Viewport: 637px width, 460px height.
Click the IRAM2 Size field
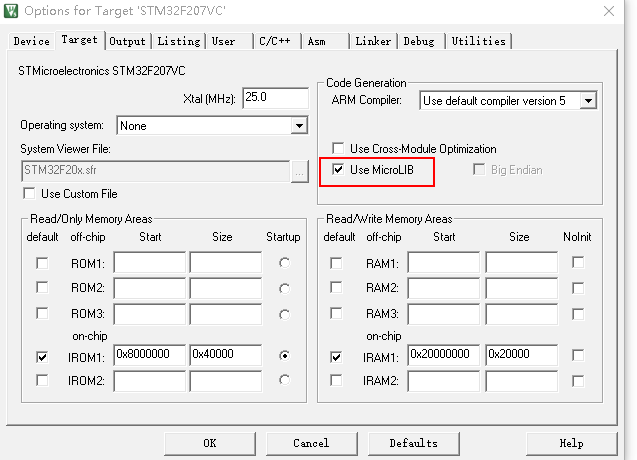tap(522, 381)
